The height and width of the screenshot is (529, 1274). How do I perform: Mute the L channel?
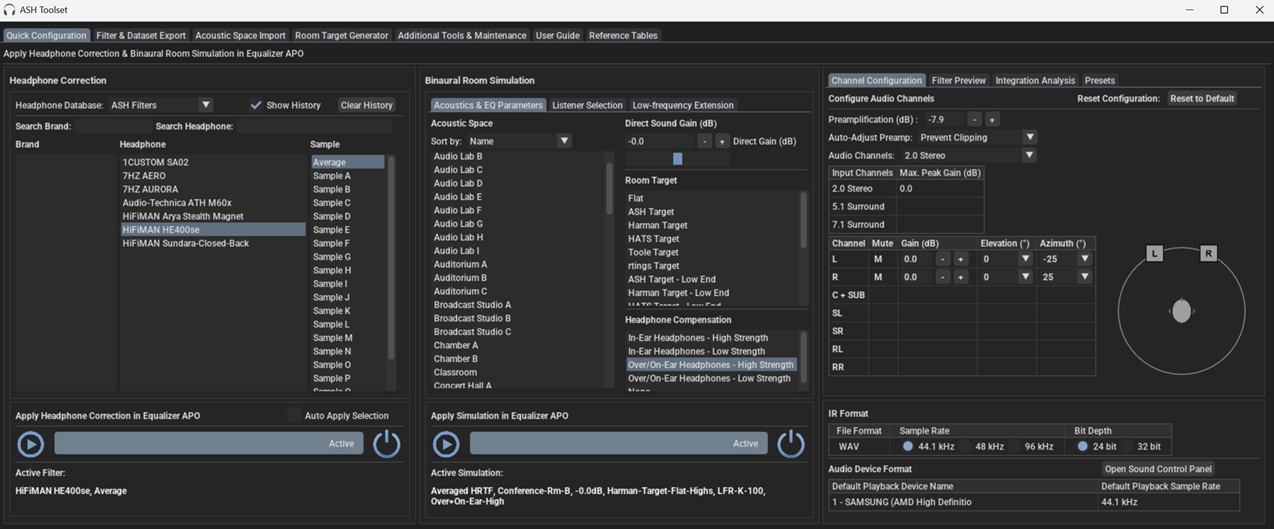[x=878, y=259]
